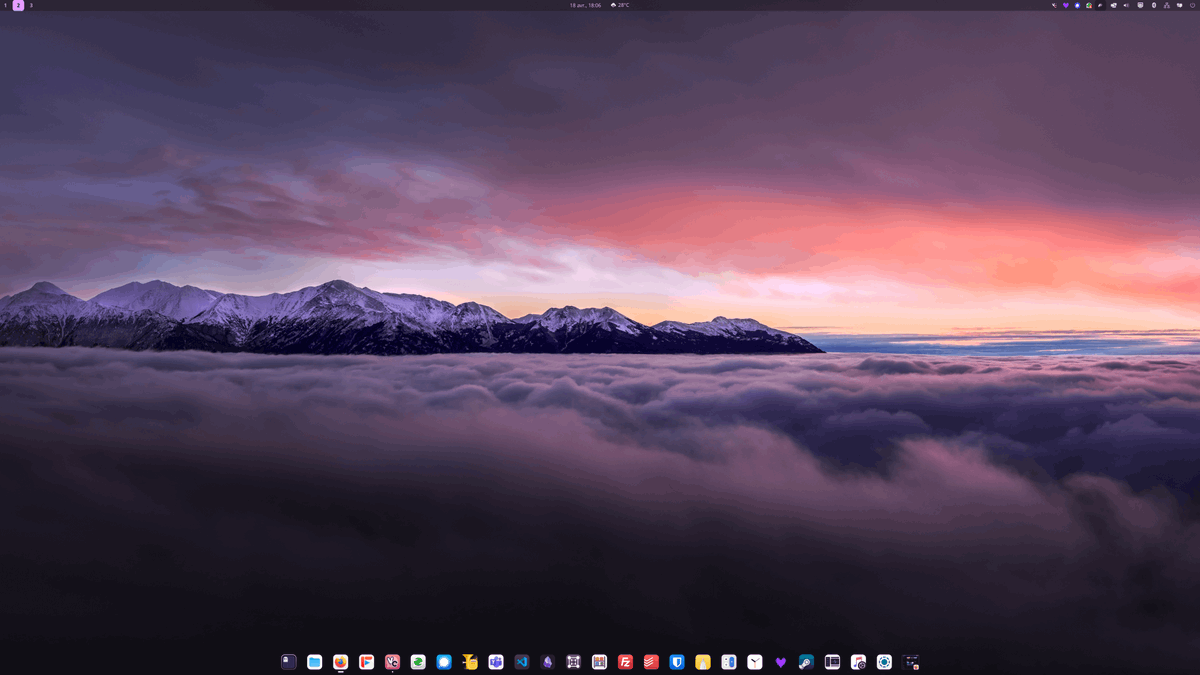
Task: Open Todoist from the dock
Action: pyautogui.click(x=652, y=661)
